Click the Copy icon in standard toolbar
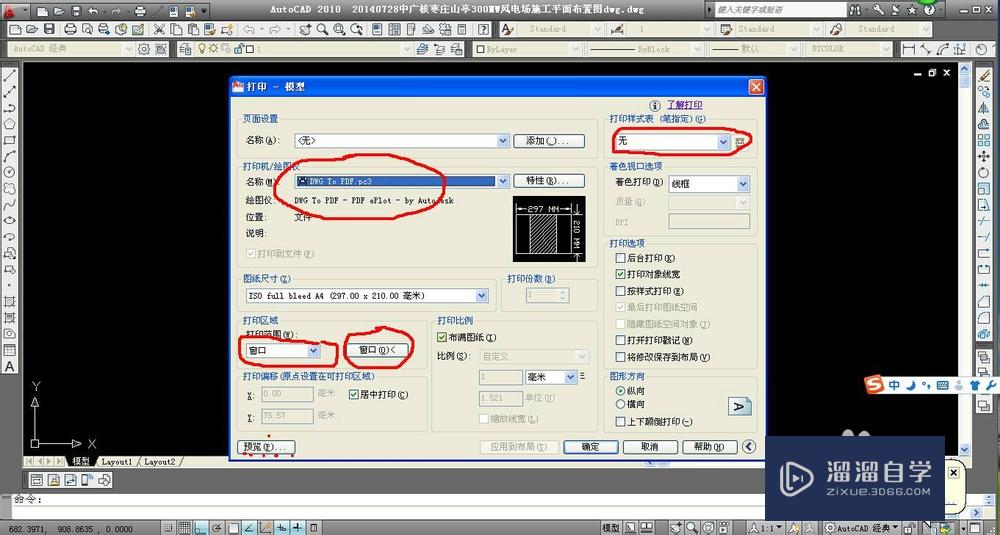The width and height of the screenshot is (1000, 535). (176, 29)
